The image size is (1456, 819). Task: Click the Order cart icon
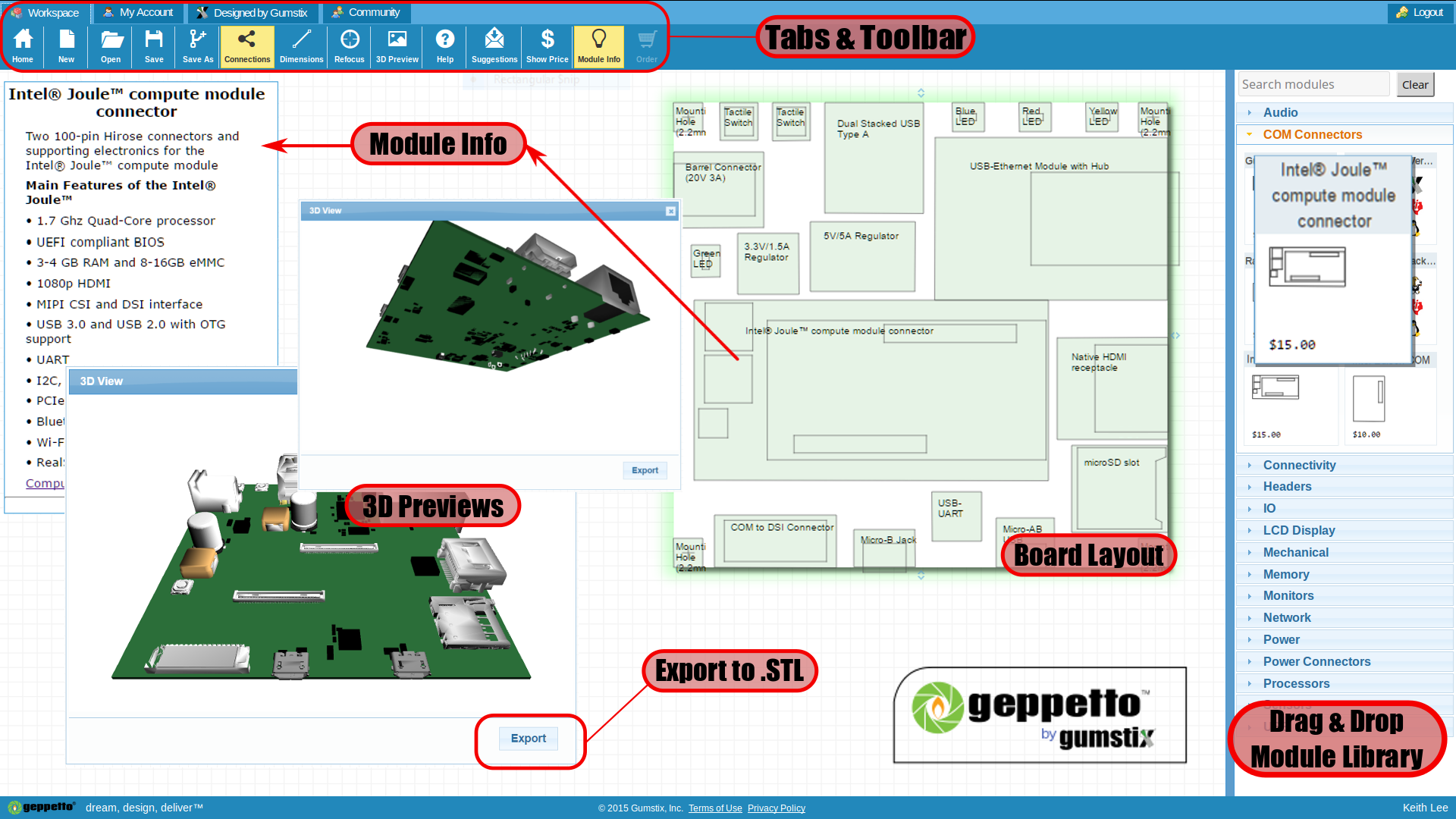click(x=647, y=47)
